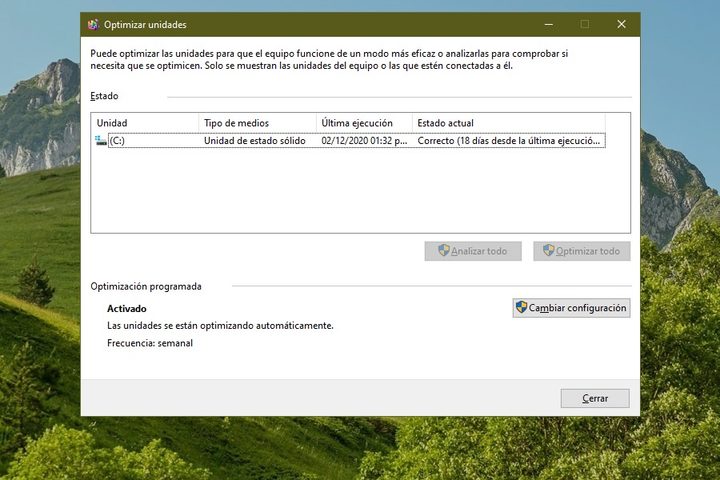This screenshot has width=720, height=480.
Task: Click 'Las unidades se están optimizando automáticamente.' text
Action: click(x=220, y=326)
